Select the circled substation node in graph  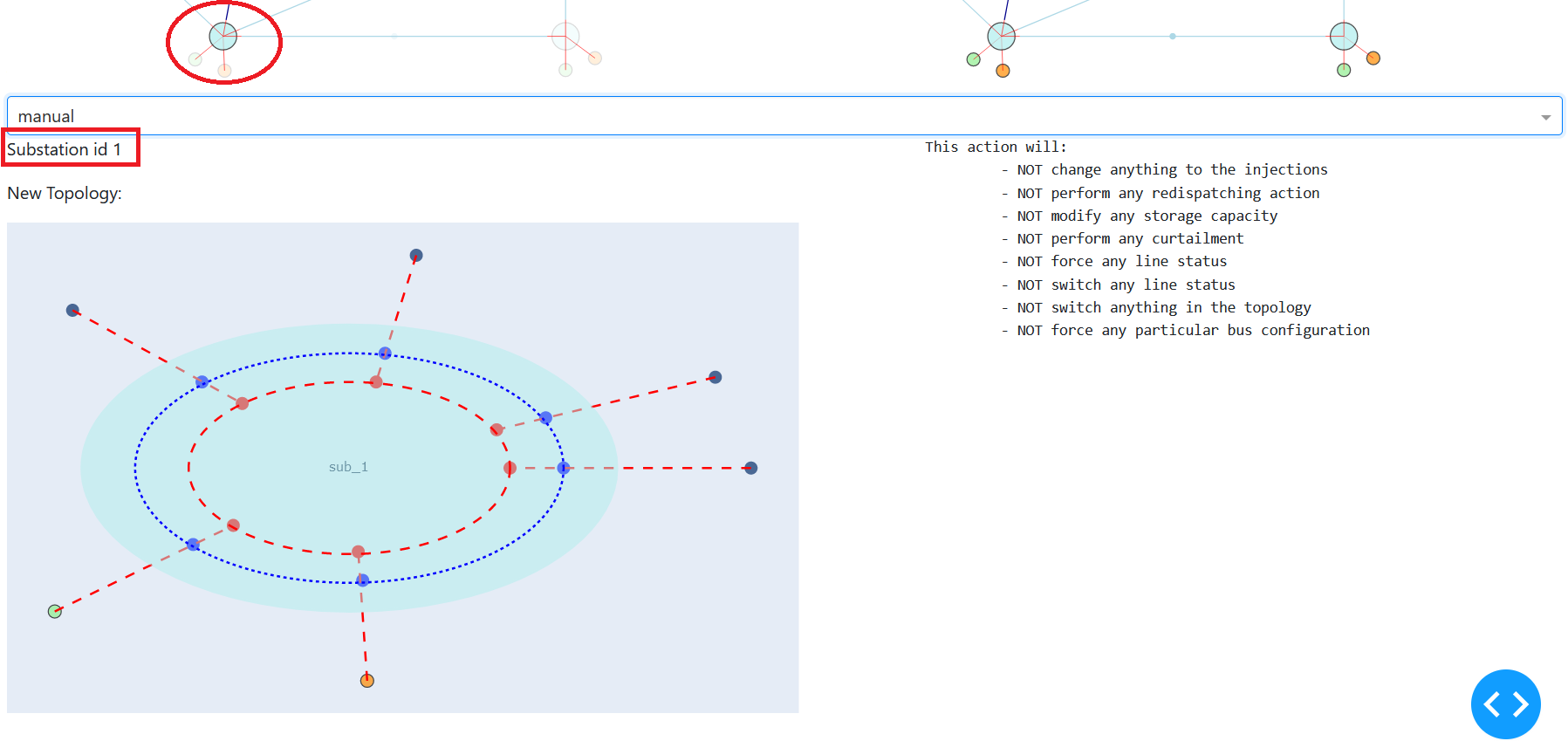click(x=223, y=37)
